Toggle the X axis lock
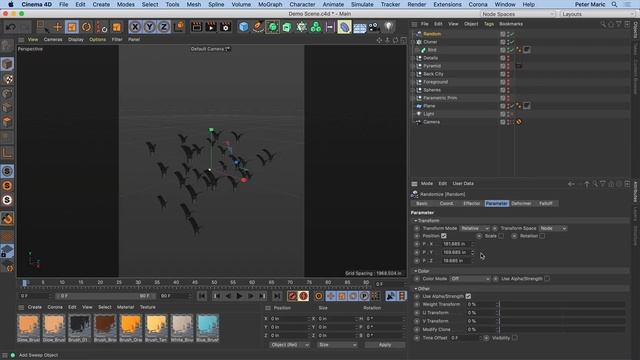 click(x=135, y=27)
